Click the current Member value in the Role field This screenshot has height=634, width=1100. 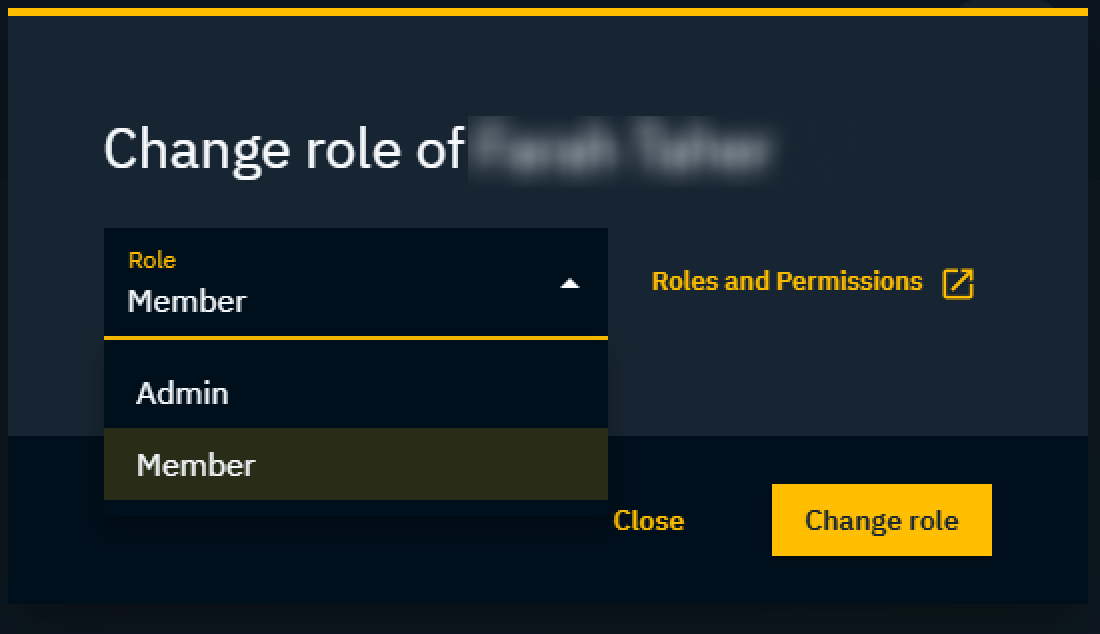point(187,301)
